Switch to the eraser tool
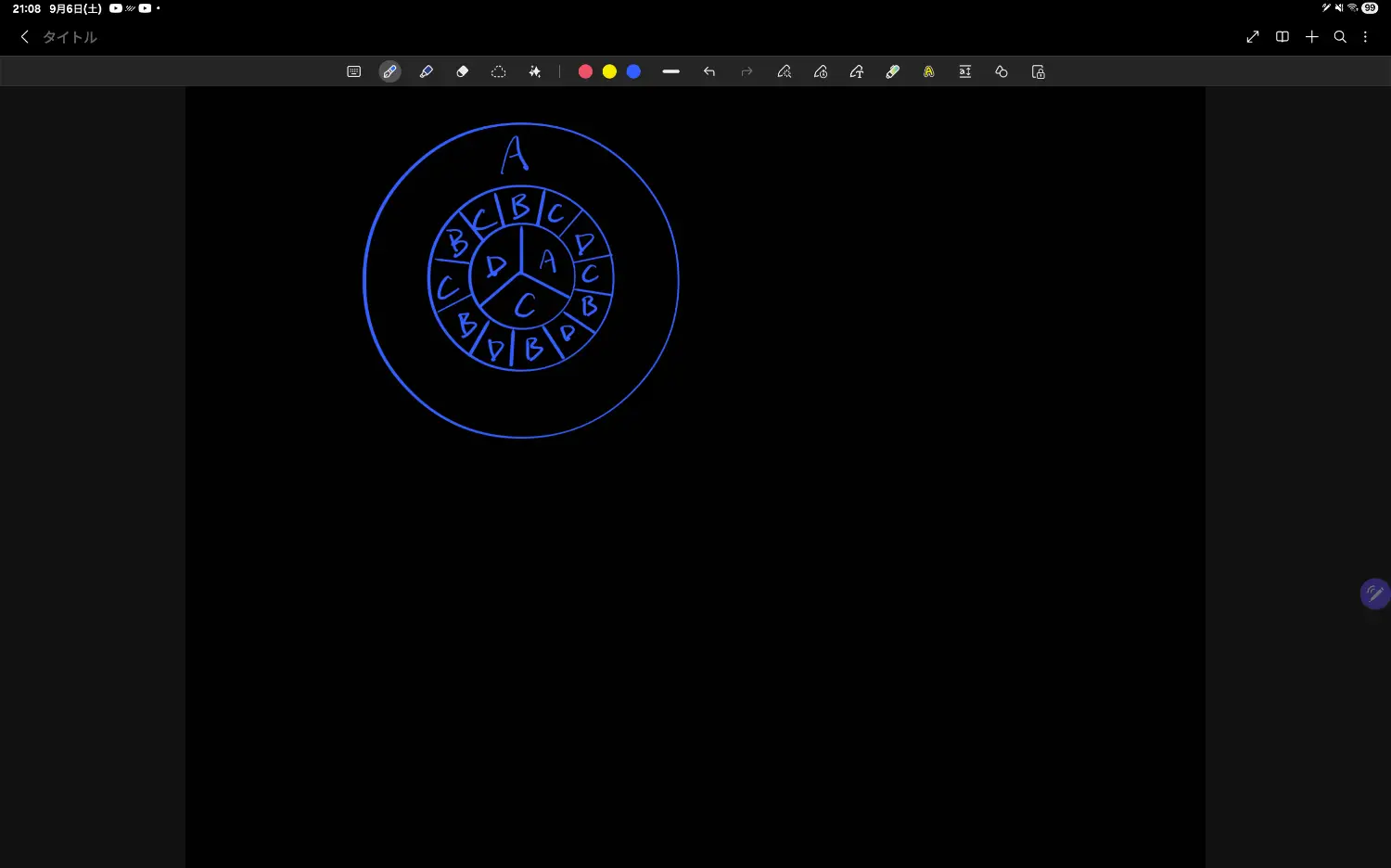Screen dimensions: 1391x868 pyautogui.click(x=462, y=71)
